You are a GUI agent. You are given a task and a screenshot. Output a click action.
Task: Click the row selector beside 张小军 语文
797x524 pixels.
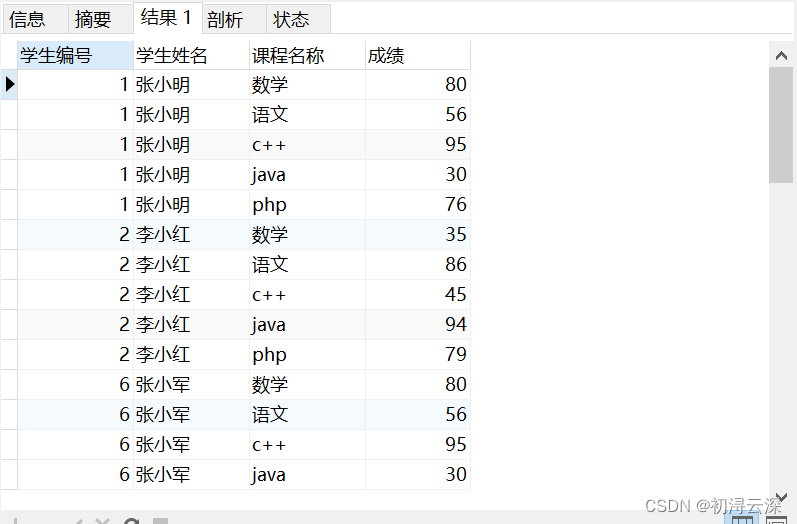coord(9,414)
